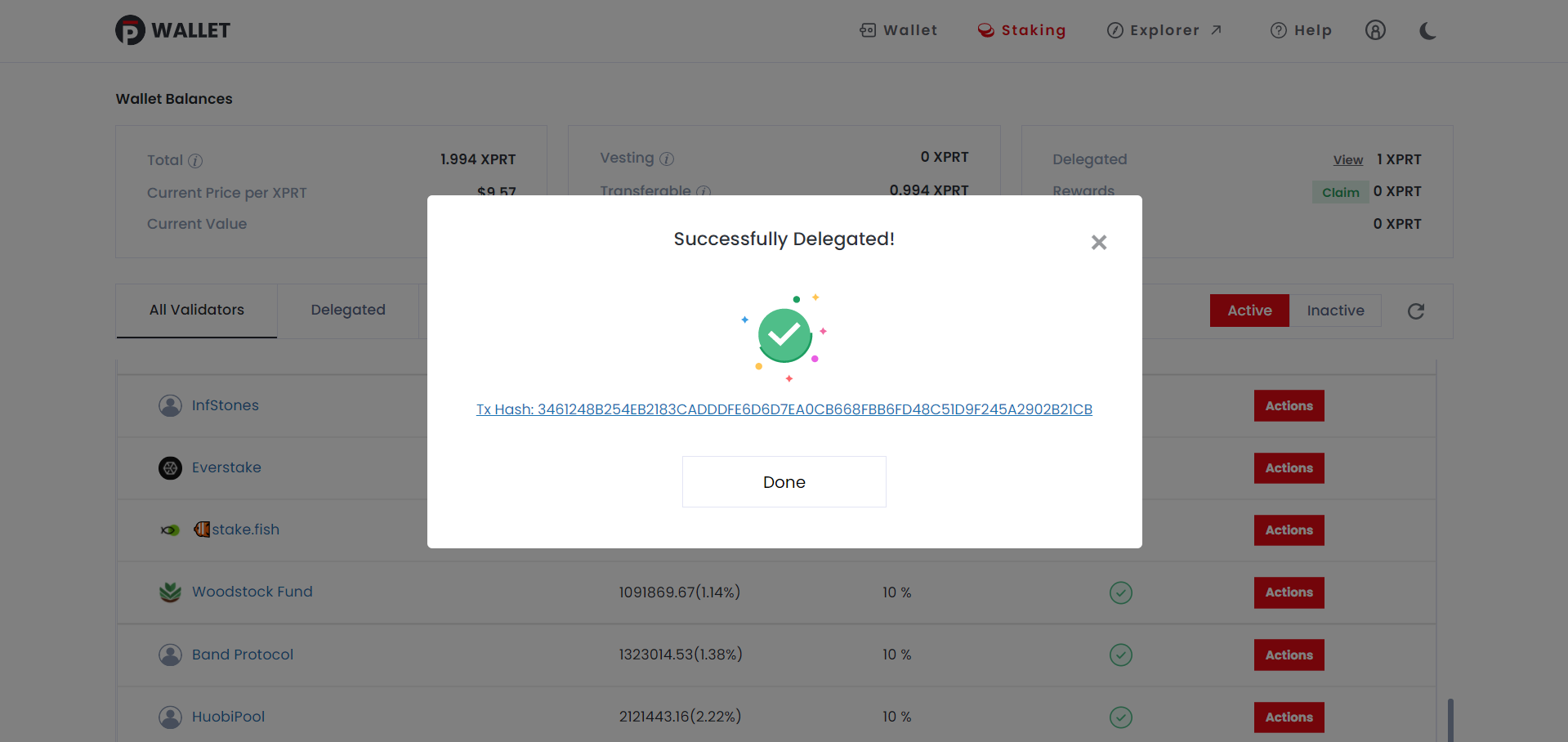Toggle dark mode moon icon
Image resolution: width=1568 pixels, height=742 pixels.
[x=1427, y=31]
